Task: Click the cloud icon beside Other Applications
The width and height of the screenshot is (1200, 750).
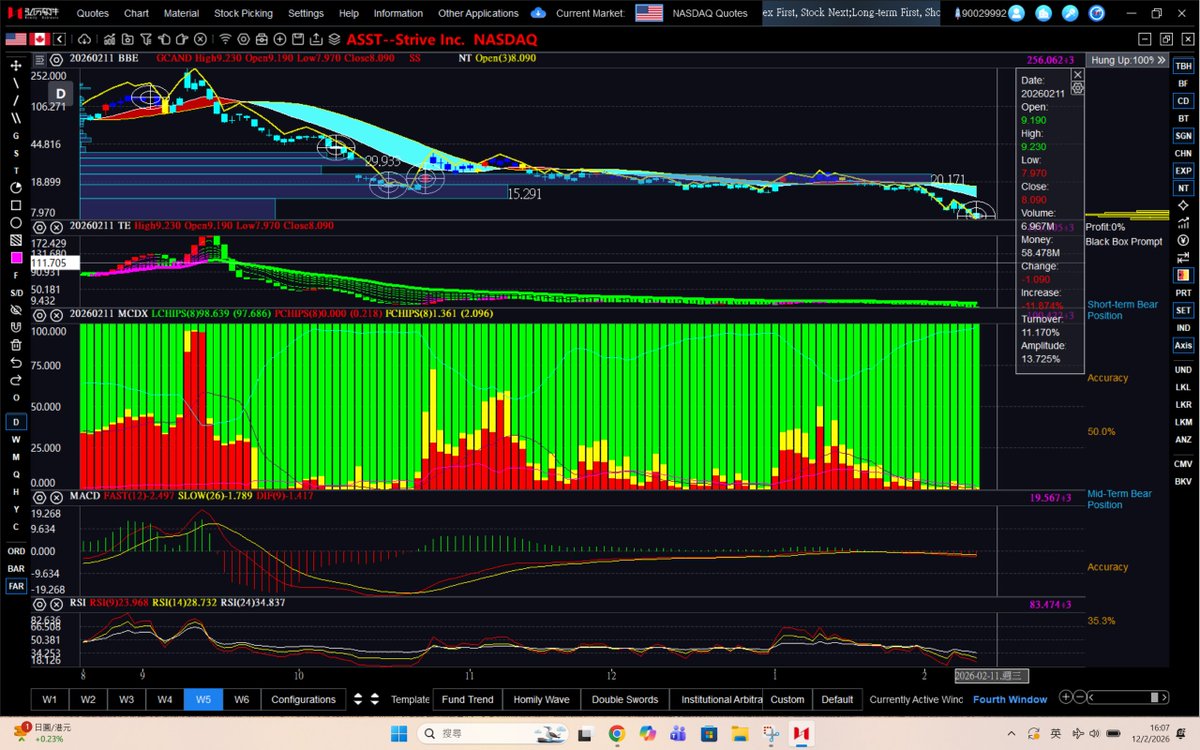Action: pyautogui.click(x=538, y=13)
